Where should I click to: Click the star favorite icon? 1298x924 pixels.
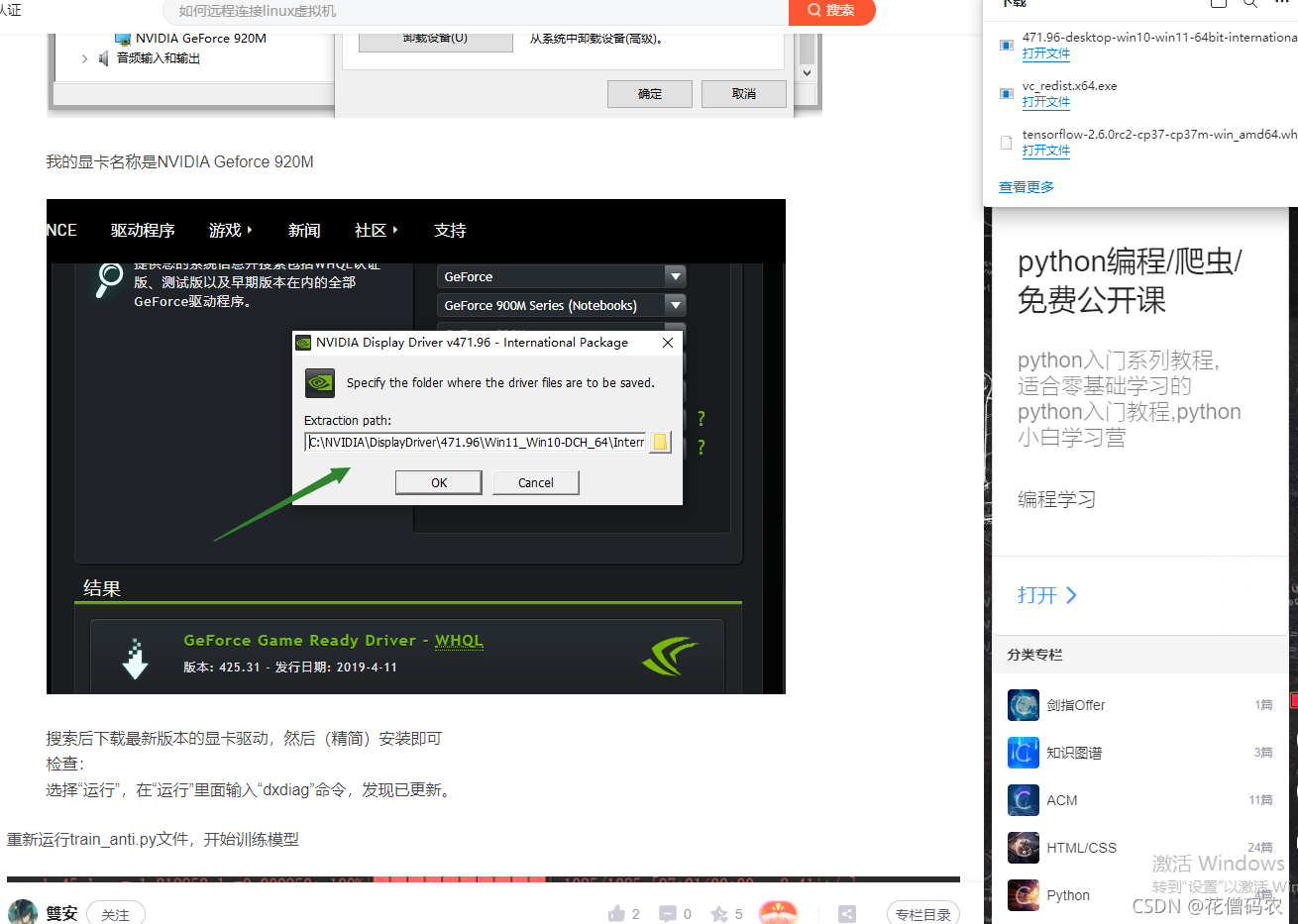click(x=719, y=913)
